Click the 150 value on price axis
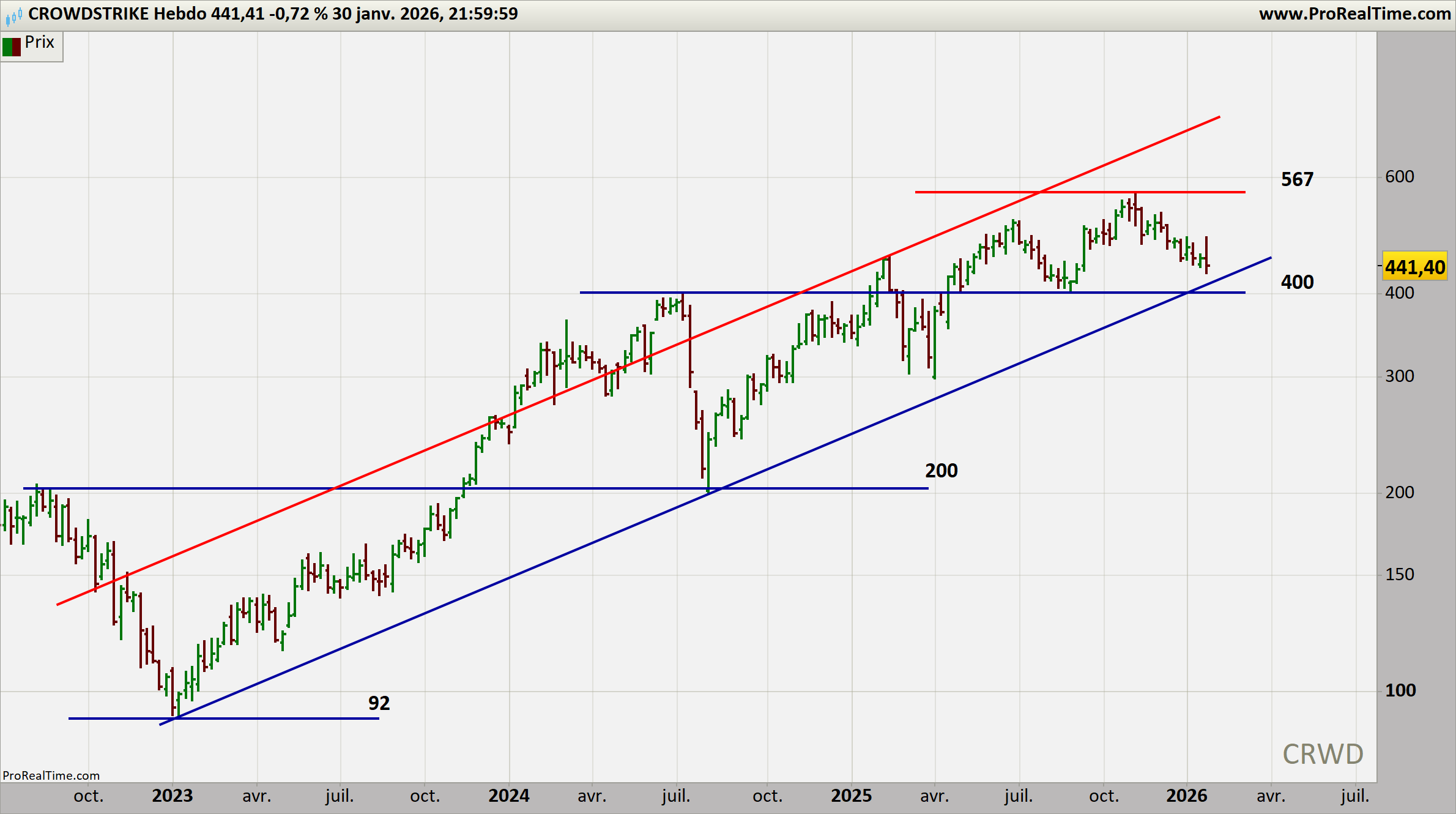This screenshot has height=814, width=1456. (x=1399, y=574)
